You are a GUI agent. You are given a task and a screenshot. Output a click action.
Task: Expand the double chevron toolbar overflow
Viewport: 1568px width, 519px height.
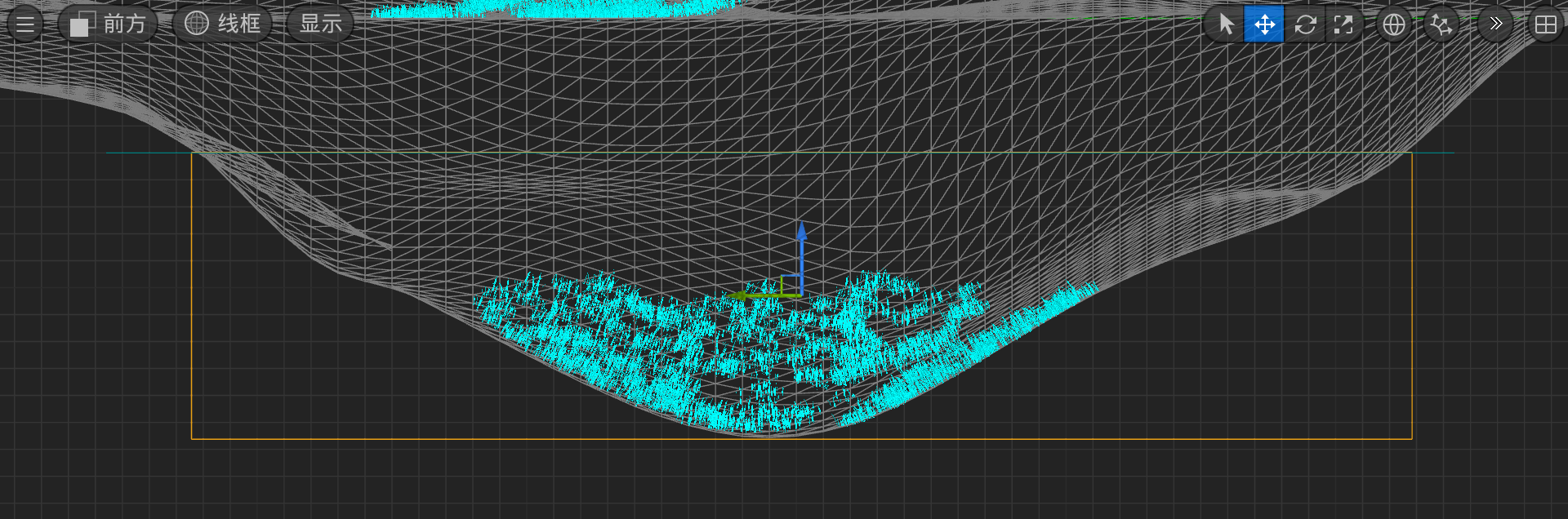coord(1495,24)
